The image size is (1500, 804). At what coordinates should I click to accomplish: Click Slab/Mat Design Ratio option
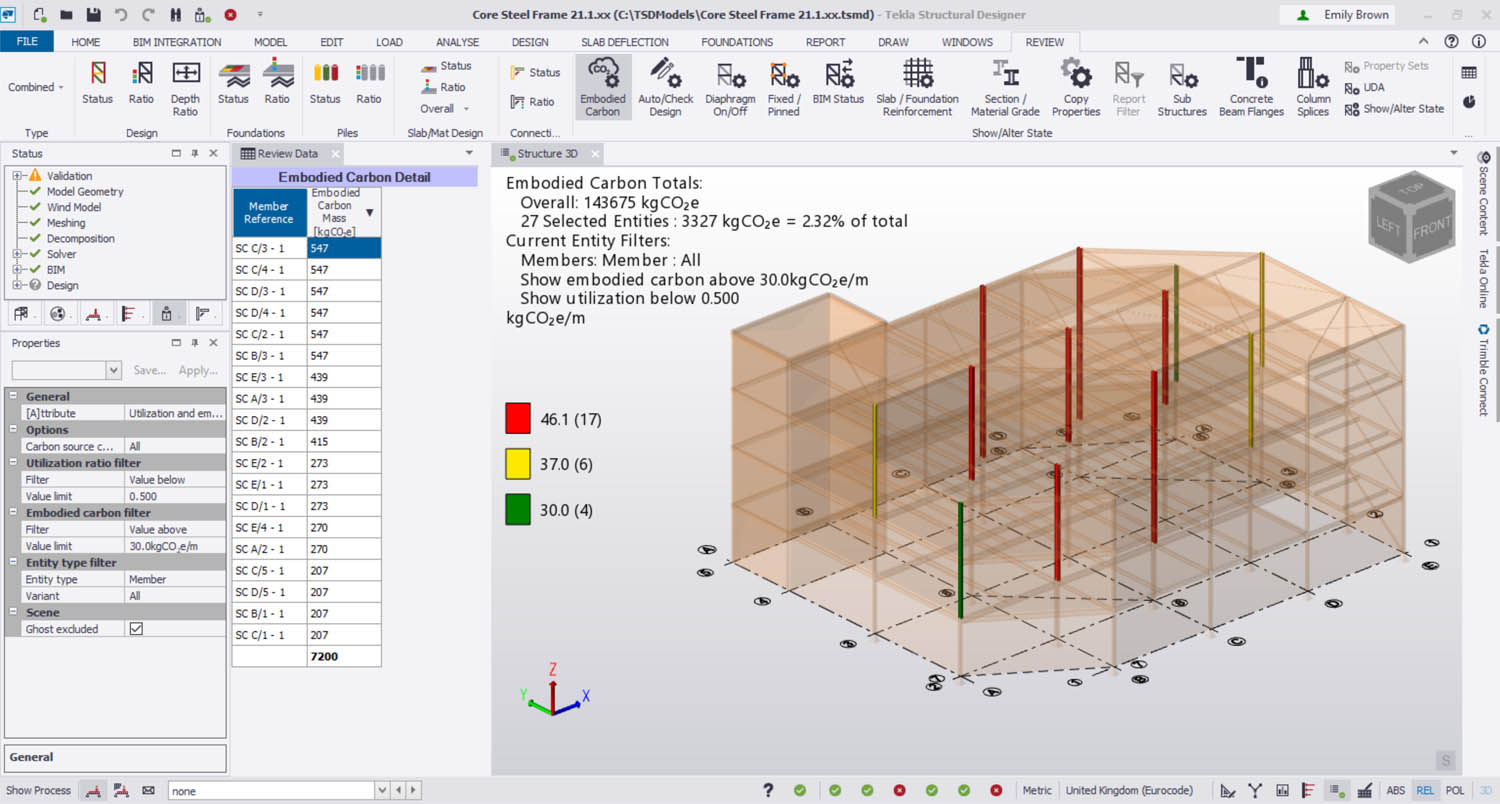point(444,87)
